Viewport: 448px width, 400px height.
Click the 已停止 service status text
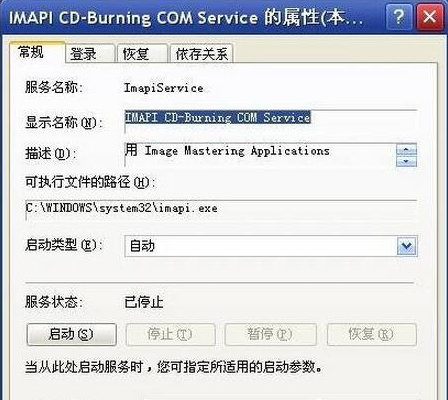point(144,302)
